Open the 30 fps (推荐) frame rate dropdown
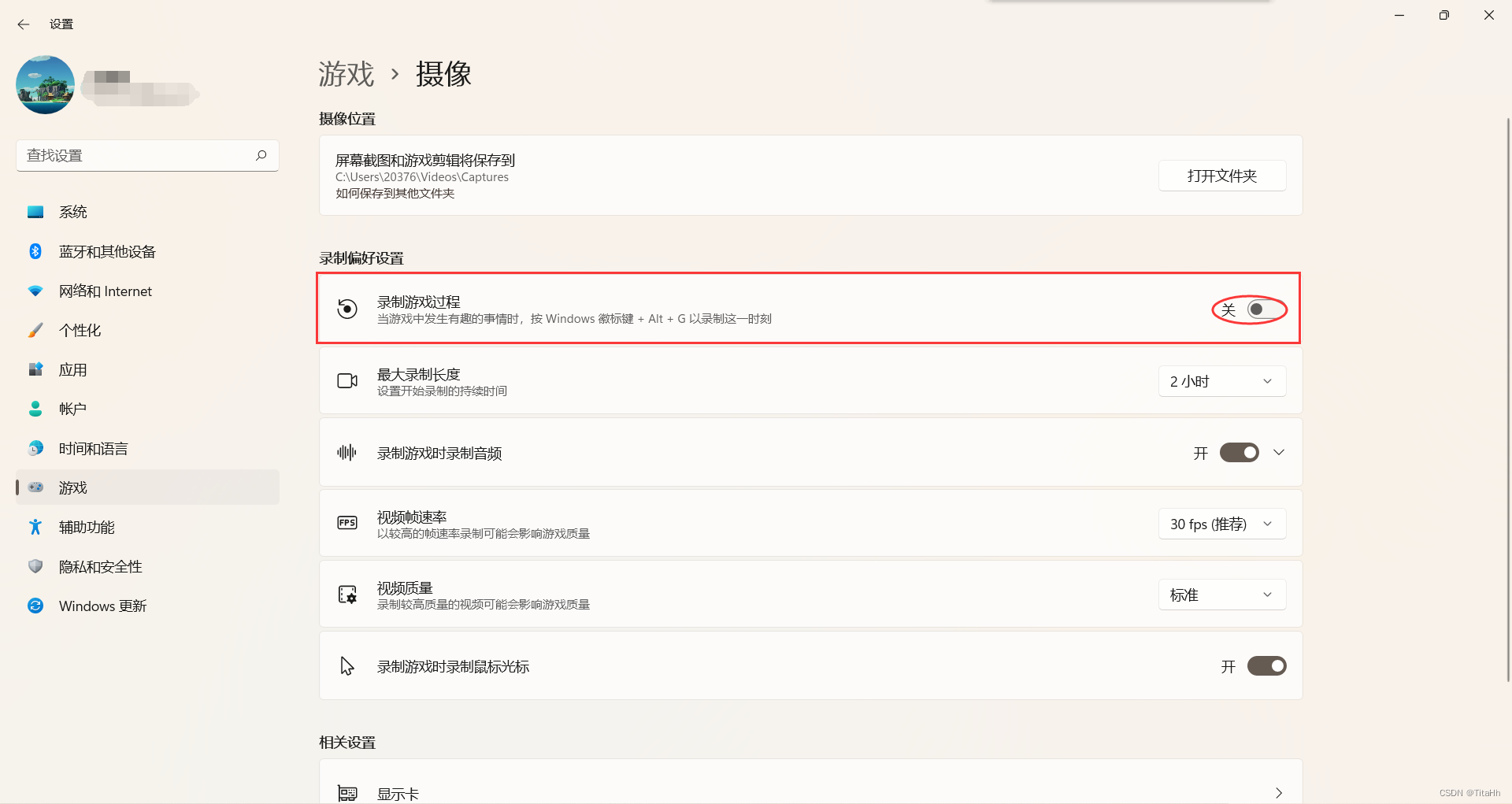The width and height of the screenshot is (1512, 804). coord(1222,524)
